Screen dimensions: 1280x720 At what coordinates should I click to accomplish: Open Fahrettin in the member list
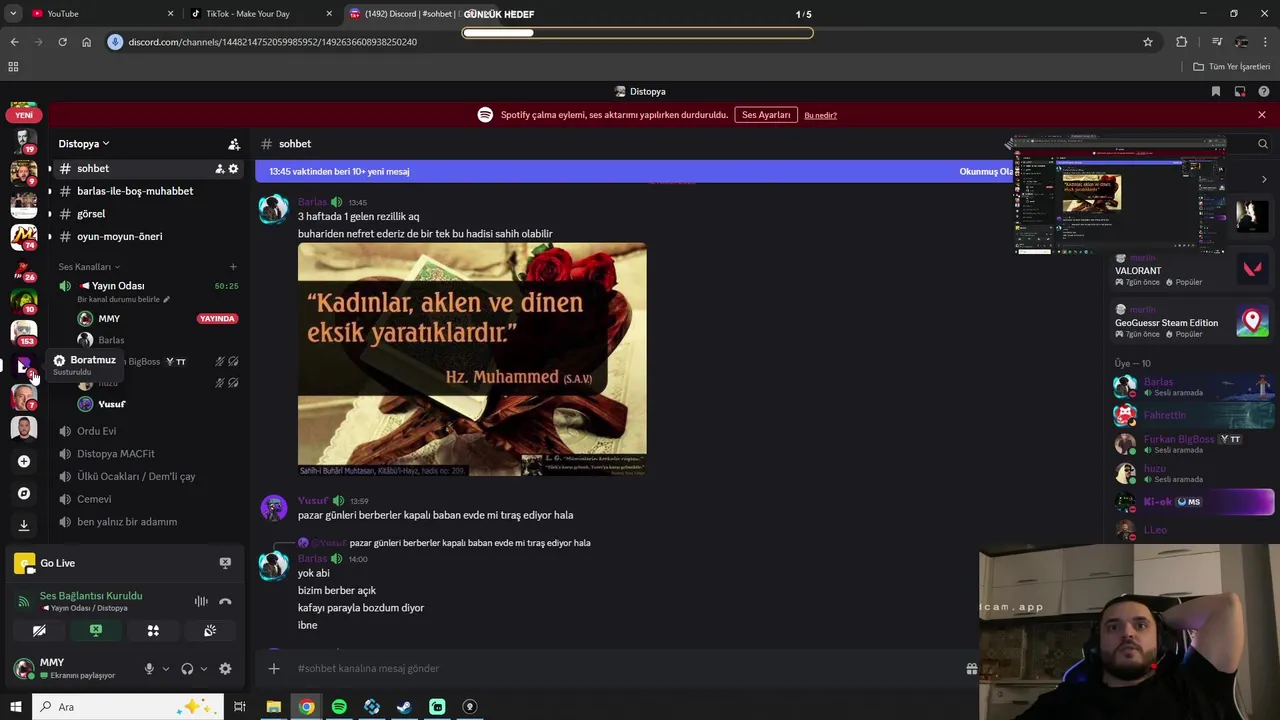[x=1194, y=415]
